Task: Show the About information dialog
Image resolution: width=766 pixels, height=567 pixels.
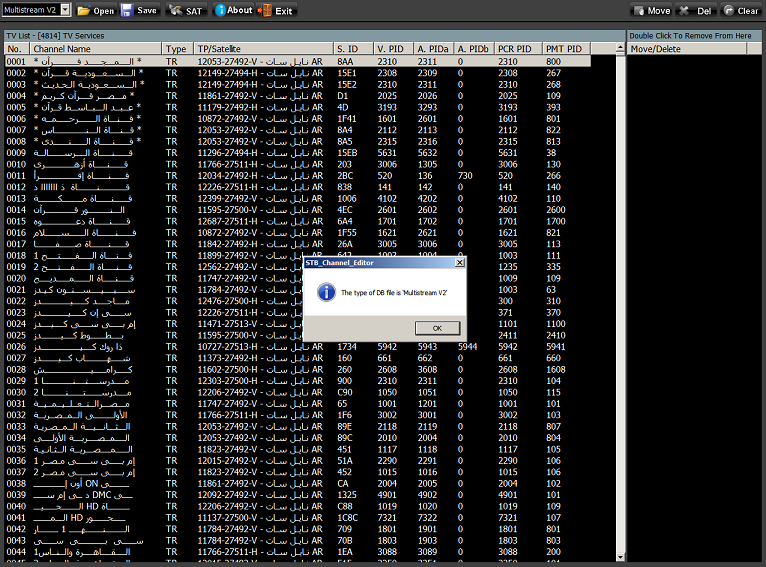Action: click(x=234, y=10)
